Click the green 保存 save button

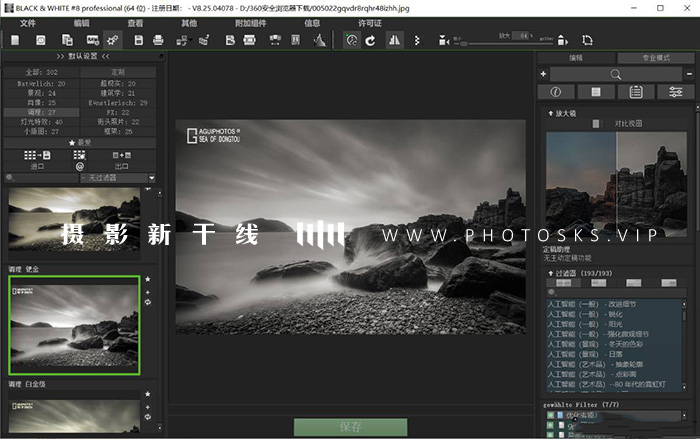coord(350,427)
